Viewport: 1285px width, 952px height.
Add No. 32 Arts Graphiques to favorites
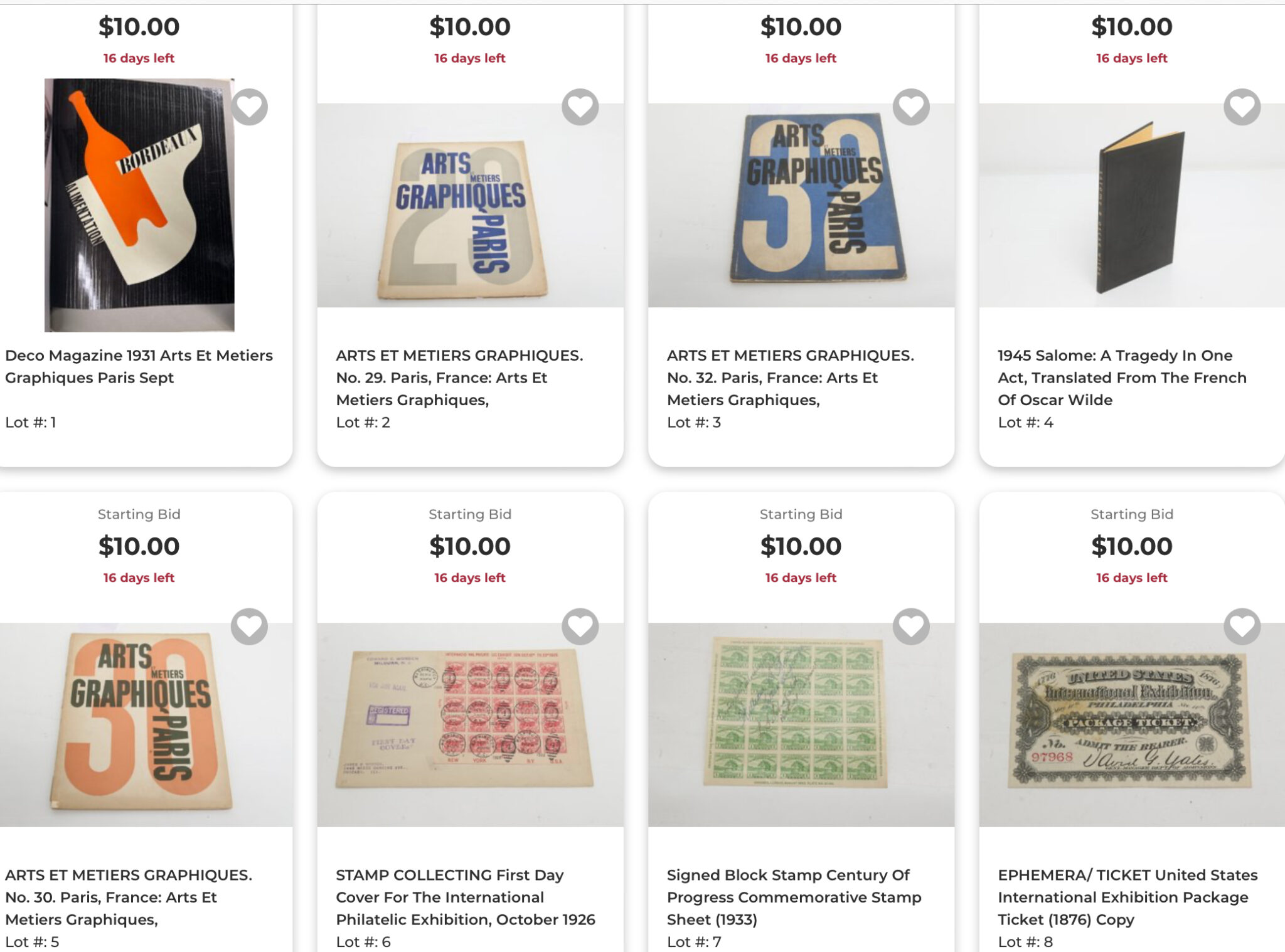pyautogui.click(x=911, y=107)
